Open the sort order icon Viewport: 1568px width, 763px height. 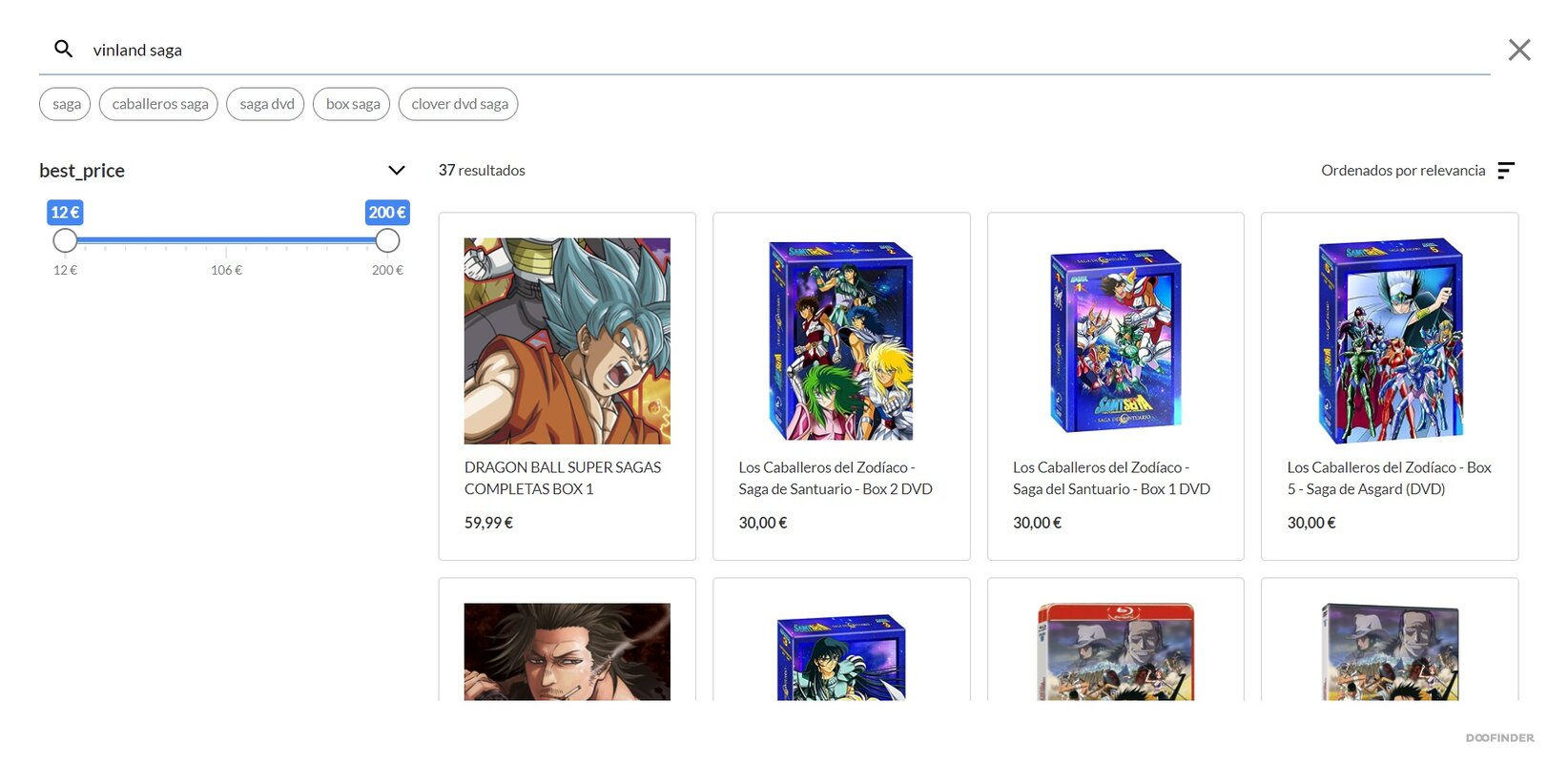1506,170
